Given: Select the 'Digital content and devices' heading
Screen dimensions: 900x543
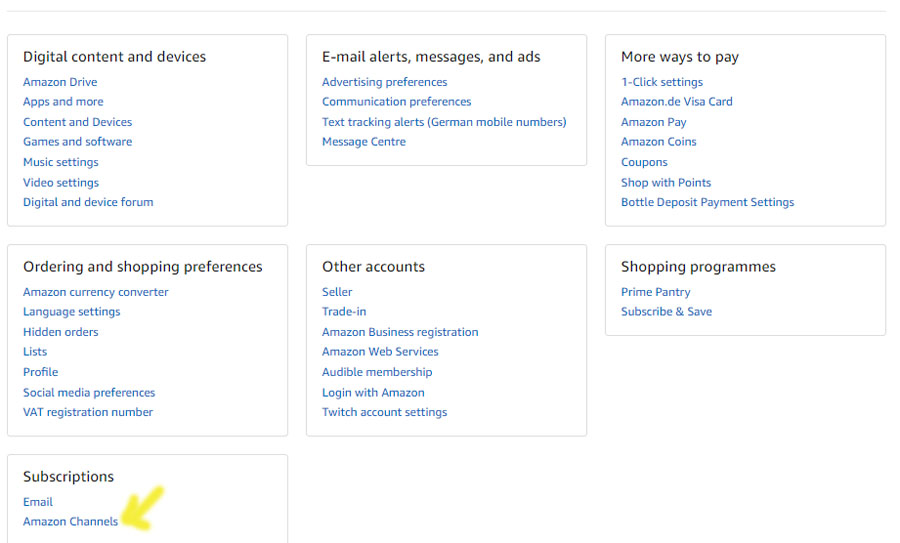Looking at the screenshot, I should pos(114,57).
